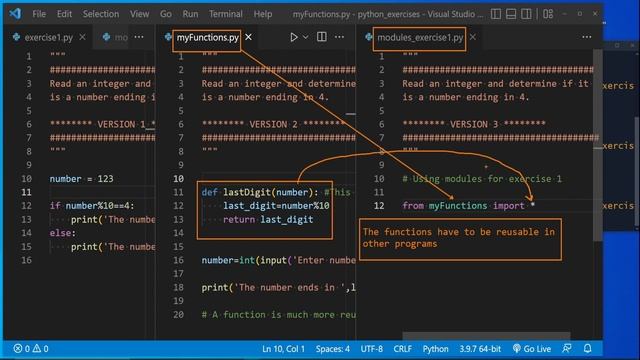Close the exercise1.py tab

[82, 37]
